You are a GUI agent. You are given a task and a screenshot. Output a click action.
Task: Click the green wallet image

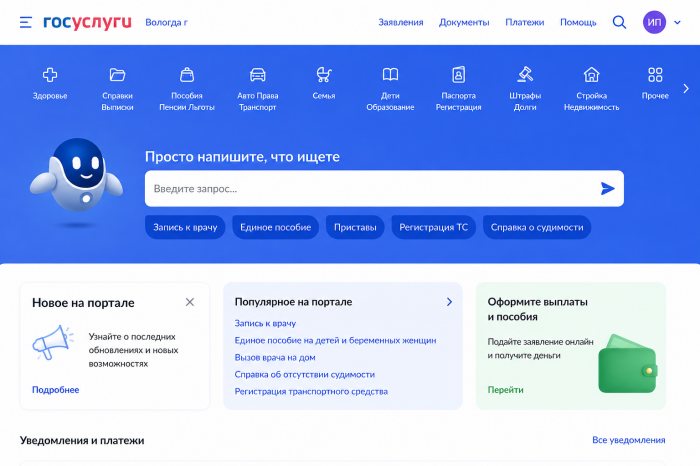coord(627,364)
